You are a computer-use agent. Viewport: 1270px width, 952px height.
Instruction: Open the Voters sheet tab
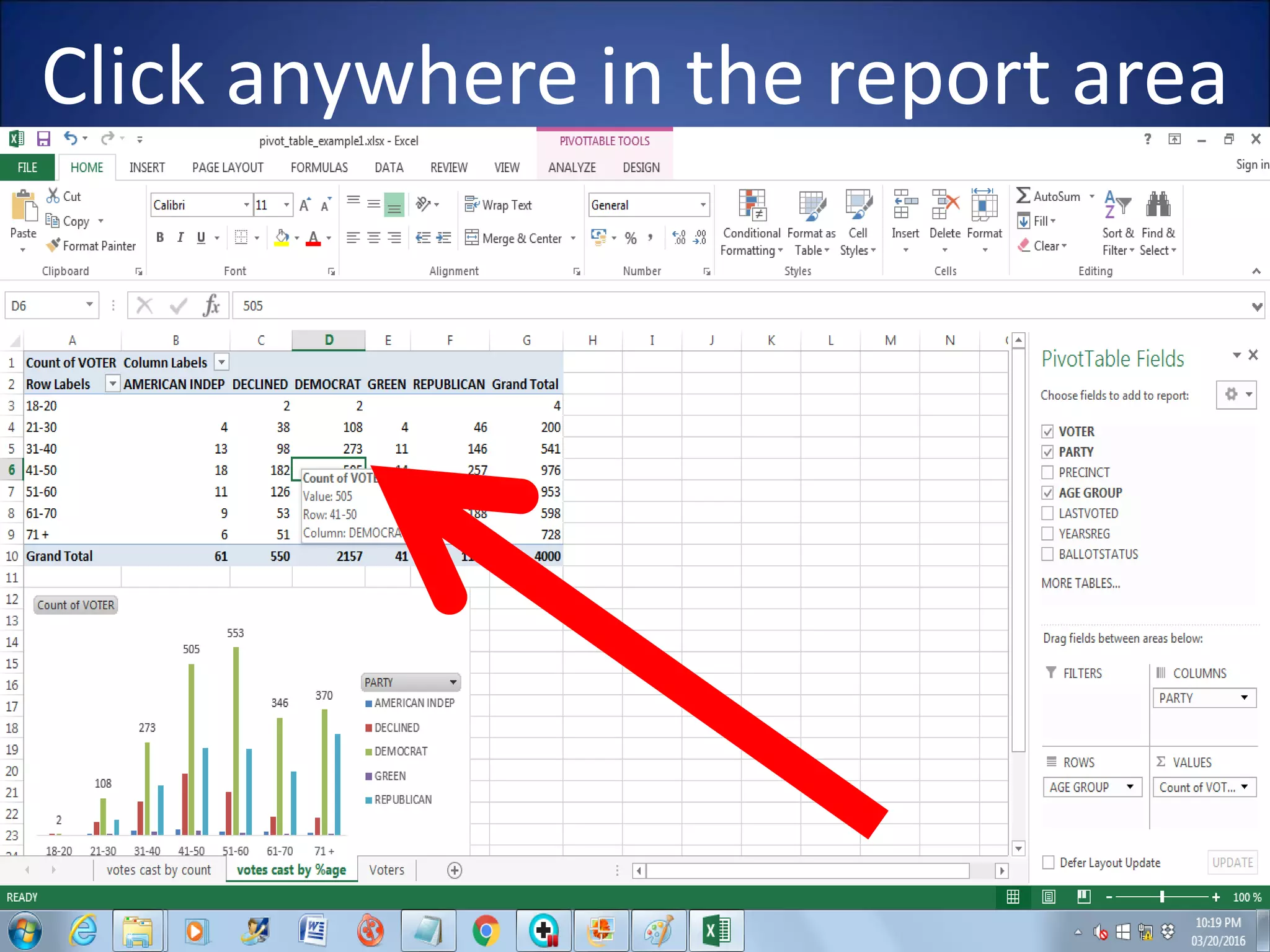click(x=386, y=870)
